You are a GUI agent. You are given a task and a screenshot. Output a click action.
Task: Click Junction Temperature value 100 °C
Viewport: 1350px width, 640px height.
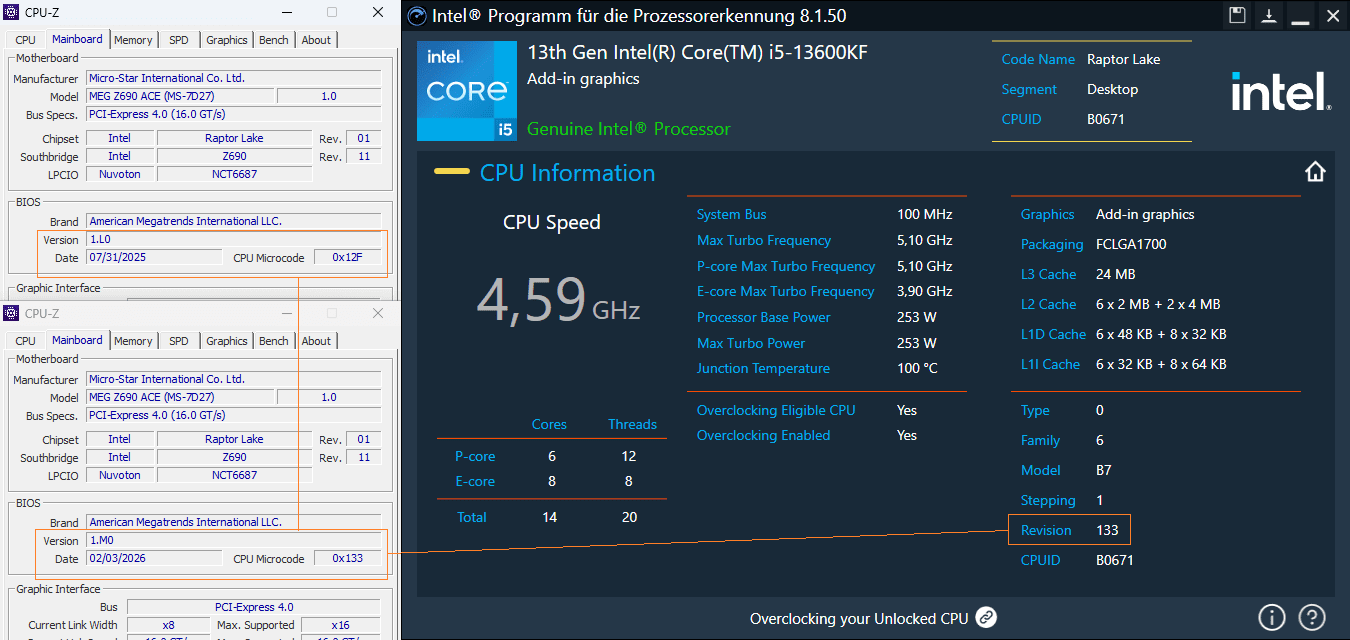pos(917,368)
